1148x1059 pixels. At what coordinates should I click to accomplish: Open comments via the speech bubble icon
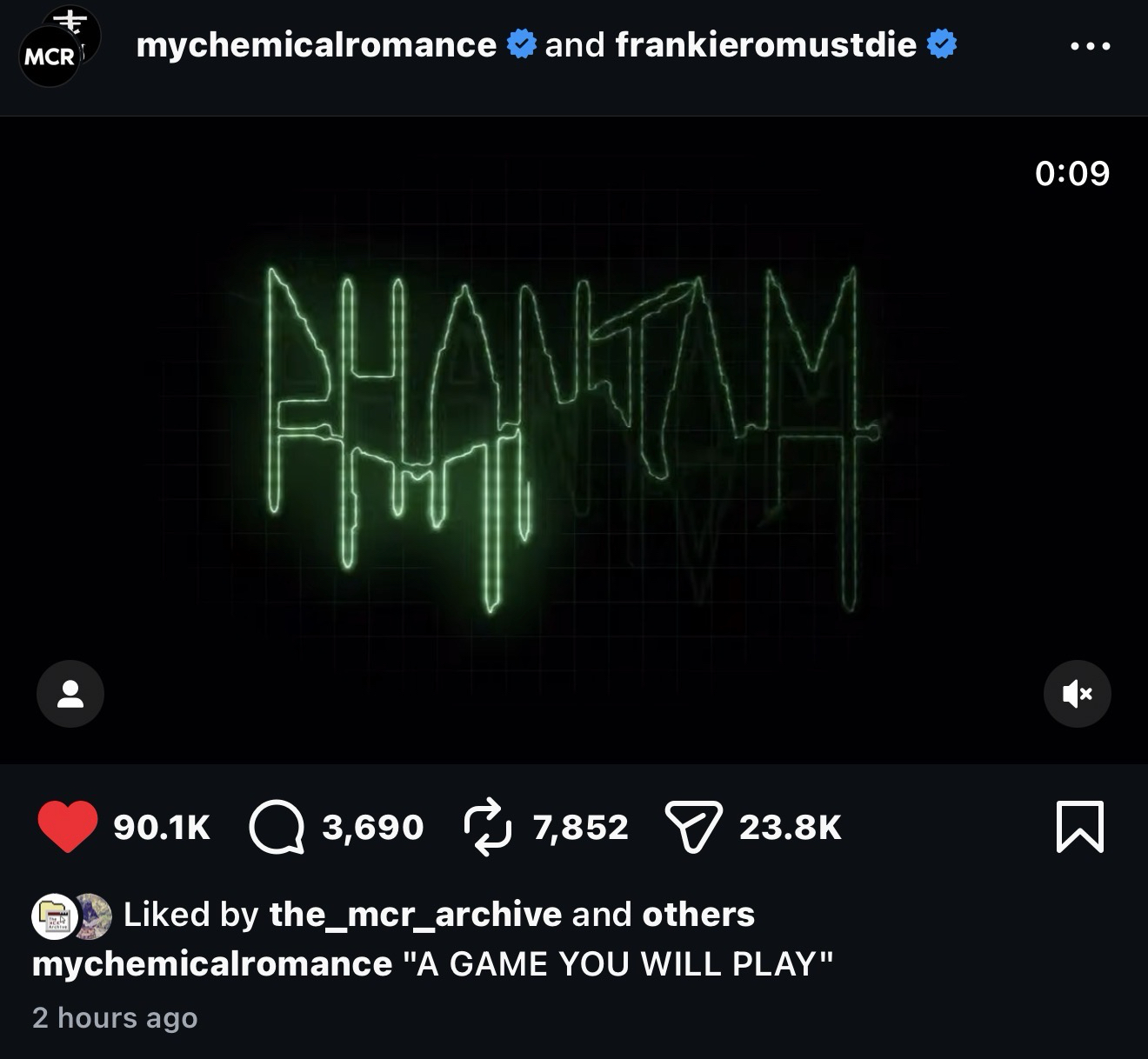point(277,826)
